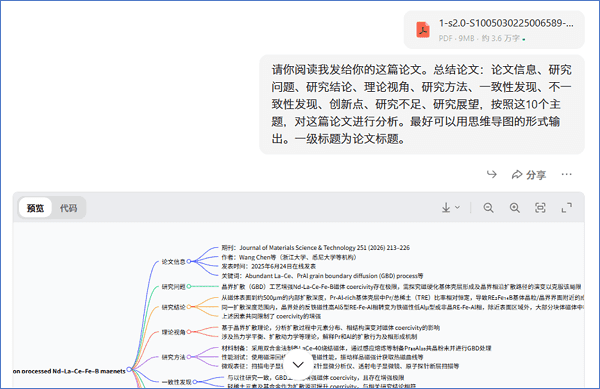Open the attached PDF file card
The width and height of the screenshot is (600, 389).
[x=494, y=30]
